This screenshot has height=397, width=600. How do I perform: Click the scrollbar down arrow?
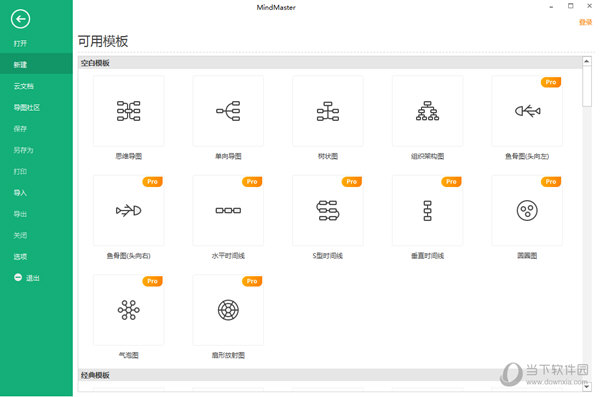(587, 387)
